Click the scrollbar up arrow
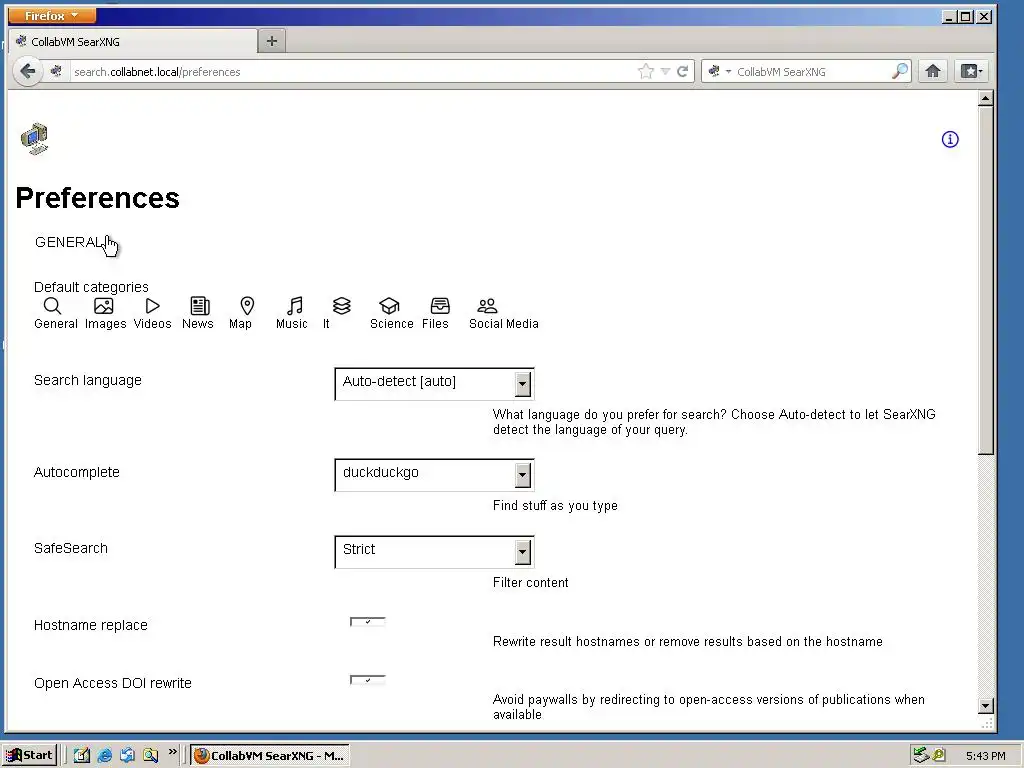The image size is (1024, 768). coord(985,99)
